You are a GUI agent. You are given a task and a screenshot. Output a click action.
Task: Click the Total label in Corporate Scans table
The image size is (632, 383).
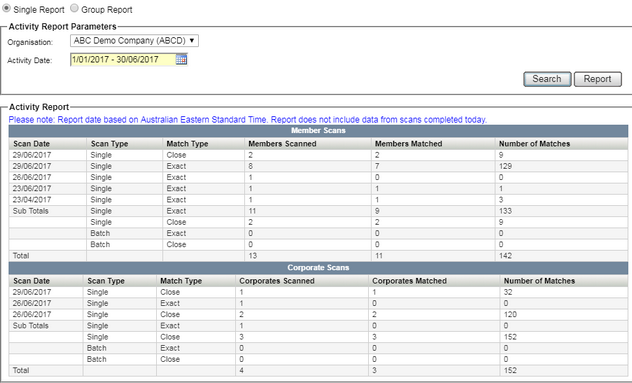21,371
